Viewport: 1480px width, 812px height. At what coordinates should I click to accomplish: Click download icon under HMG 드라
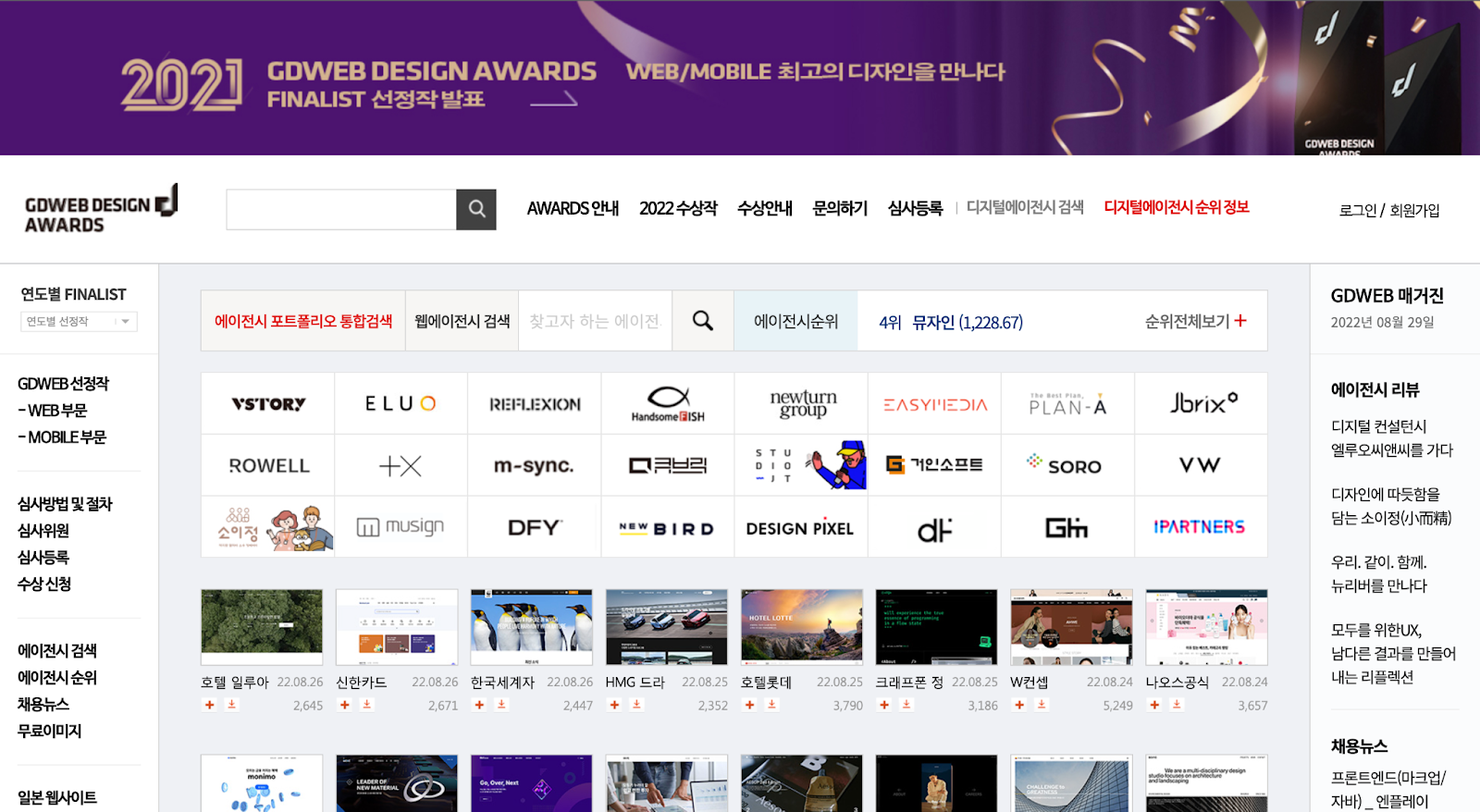click(x=637, y=705)
